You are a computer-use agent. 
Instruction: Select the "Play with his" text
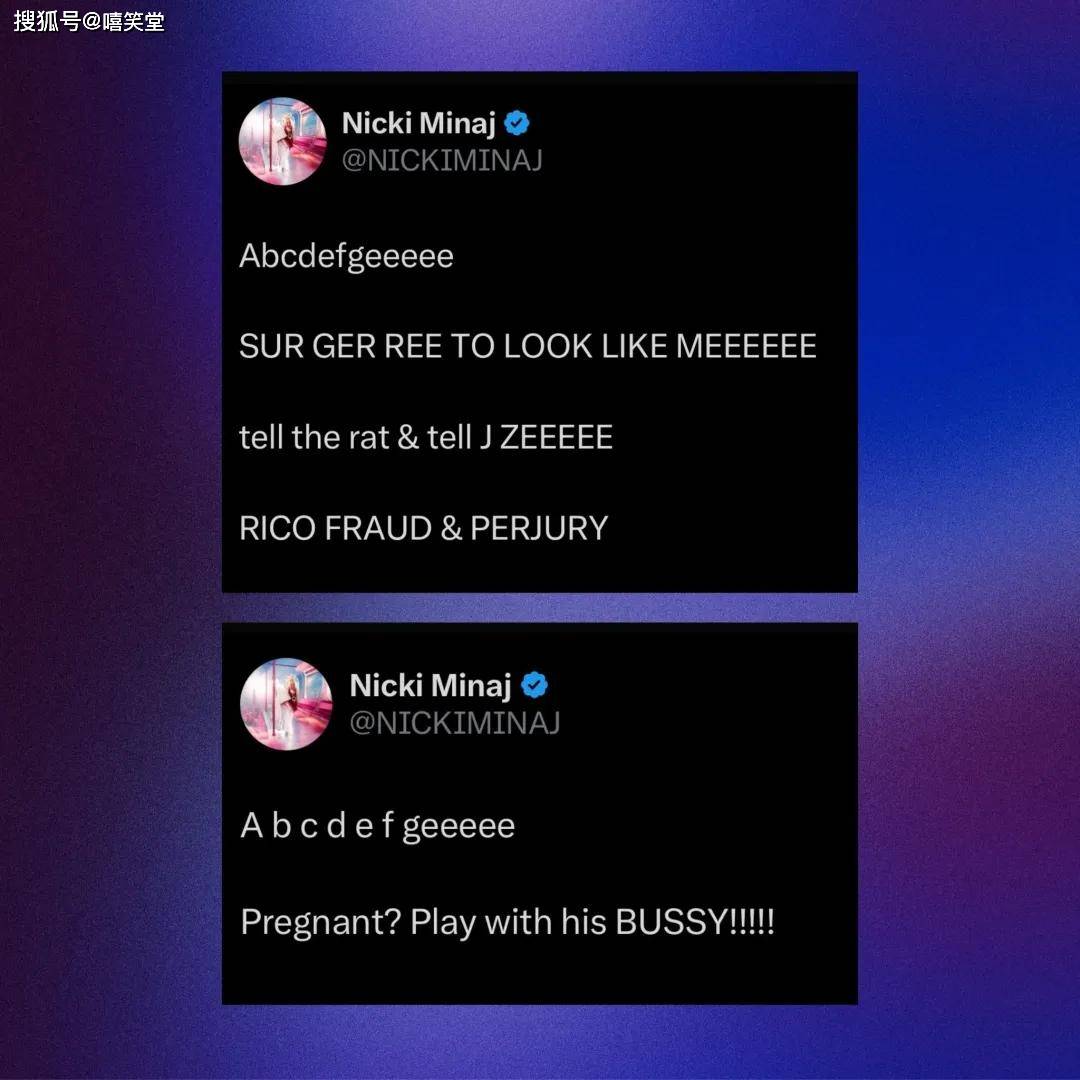(508, 923)
